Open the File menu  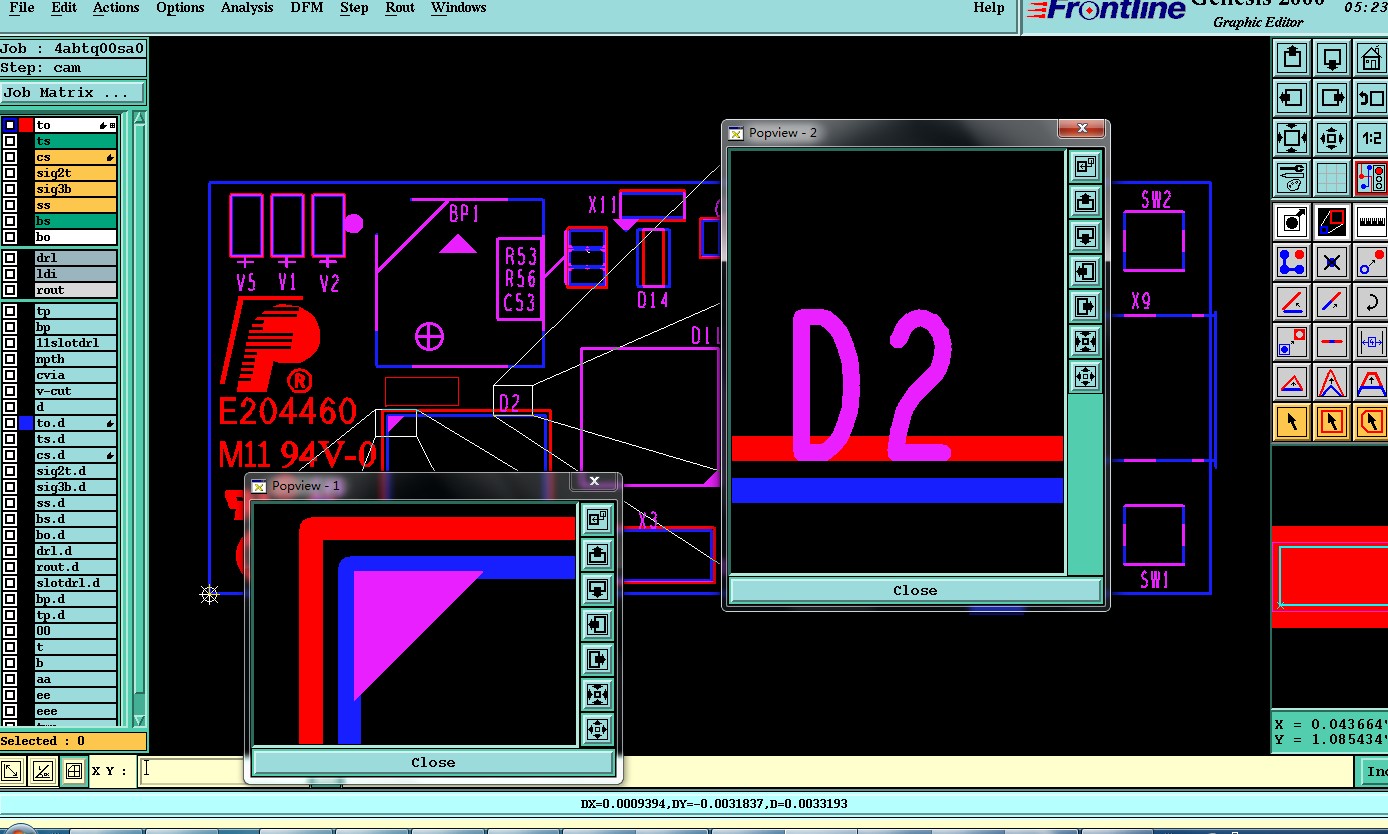tap(21, 8)
